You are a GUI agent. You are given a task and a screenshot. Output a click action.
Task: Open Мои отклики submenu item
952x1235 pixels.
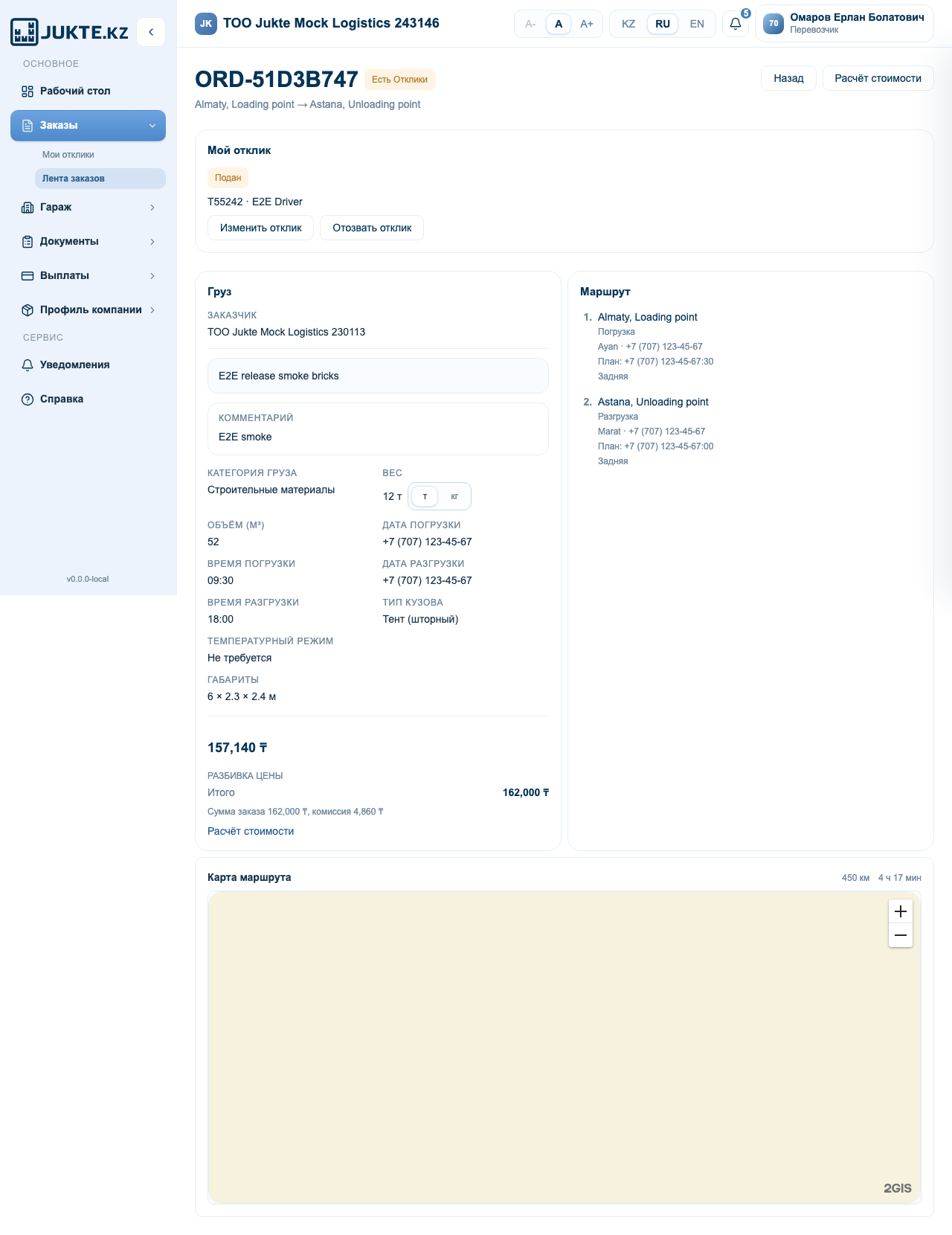[100, 155]
